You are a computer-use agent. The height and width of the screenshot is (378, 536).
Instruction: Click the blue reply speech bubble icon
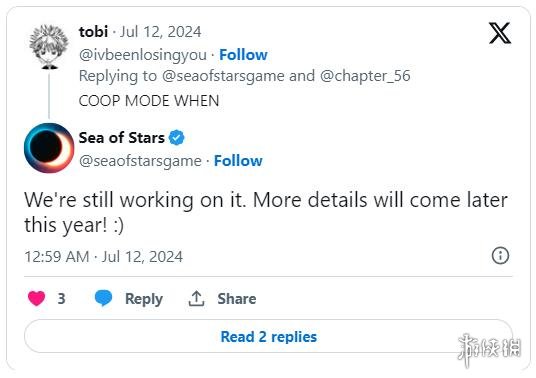point(103,298)
